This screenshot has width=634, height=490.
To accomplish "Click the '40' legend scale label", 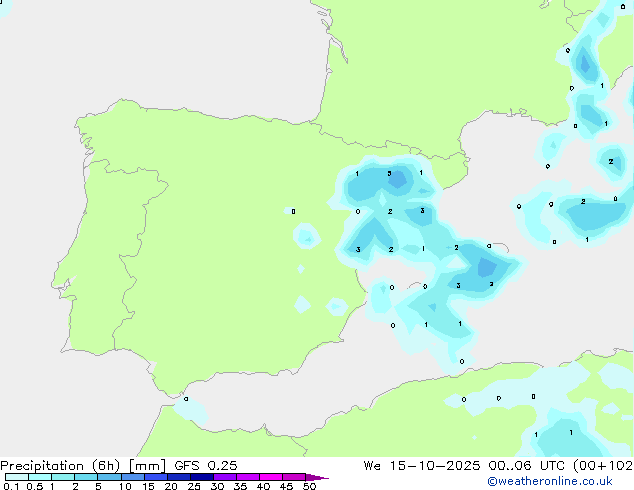I will [x=263, y=486].
